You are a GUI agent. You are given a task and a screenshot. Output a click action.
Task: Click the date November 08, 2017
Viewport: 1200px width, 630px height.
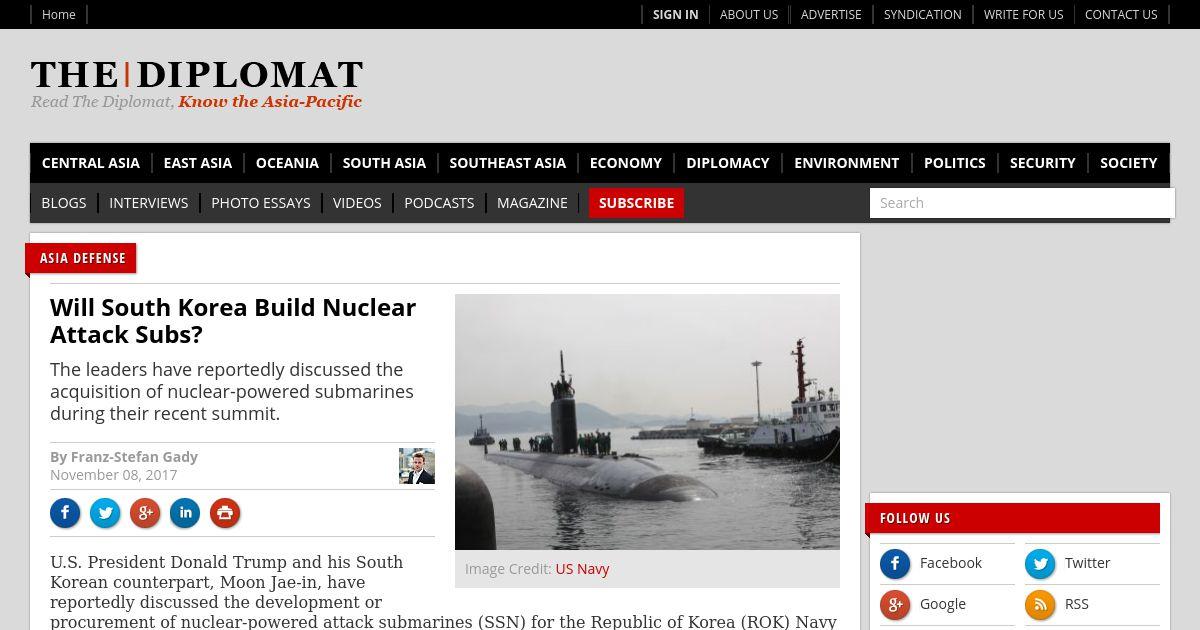point(114,475)
